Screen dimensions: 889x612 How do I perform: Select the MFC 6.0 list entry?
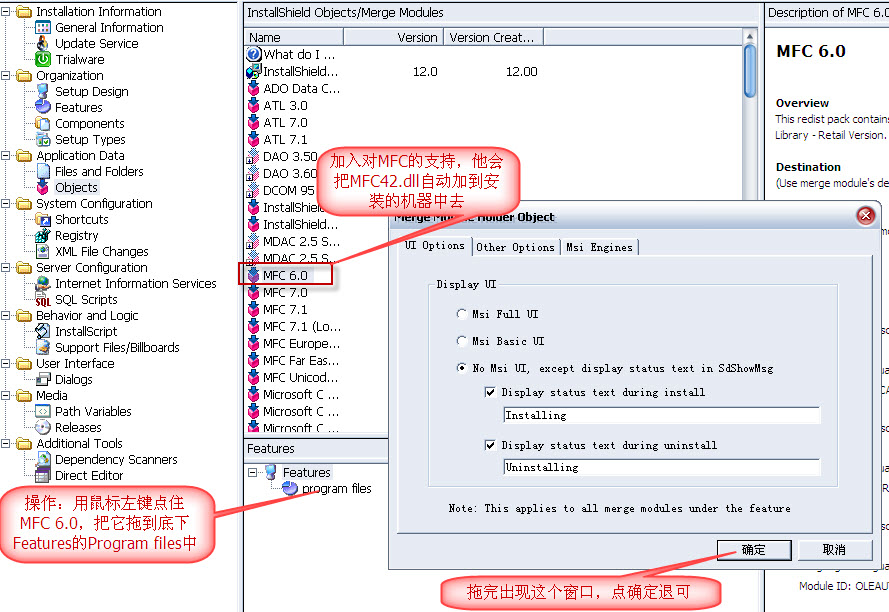pos(285,276)
